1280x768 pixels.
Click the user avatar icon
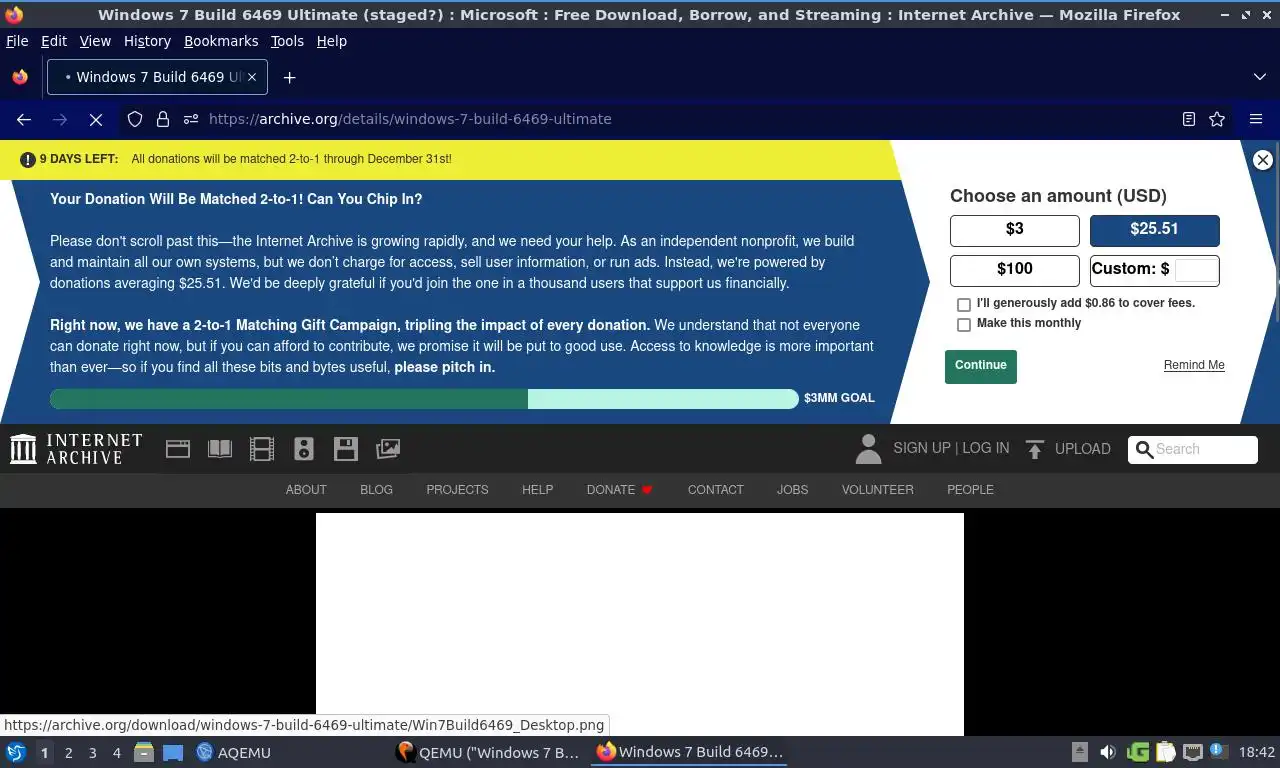tap(868, 449)
